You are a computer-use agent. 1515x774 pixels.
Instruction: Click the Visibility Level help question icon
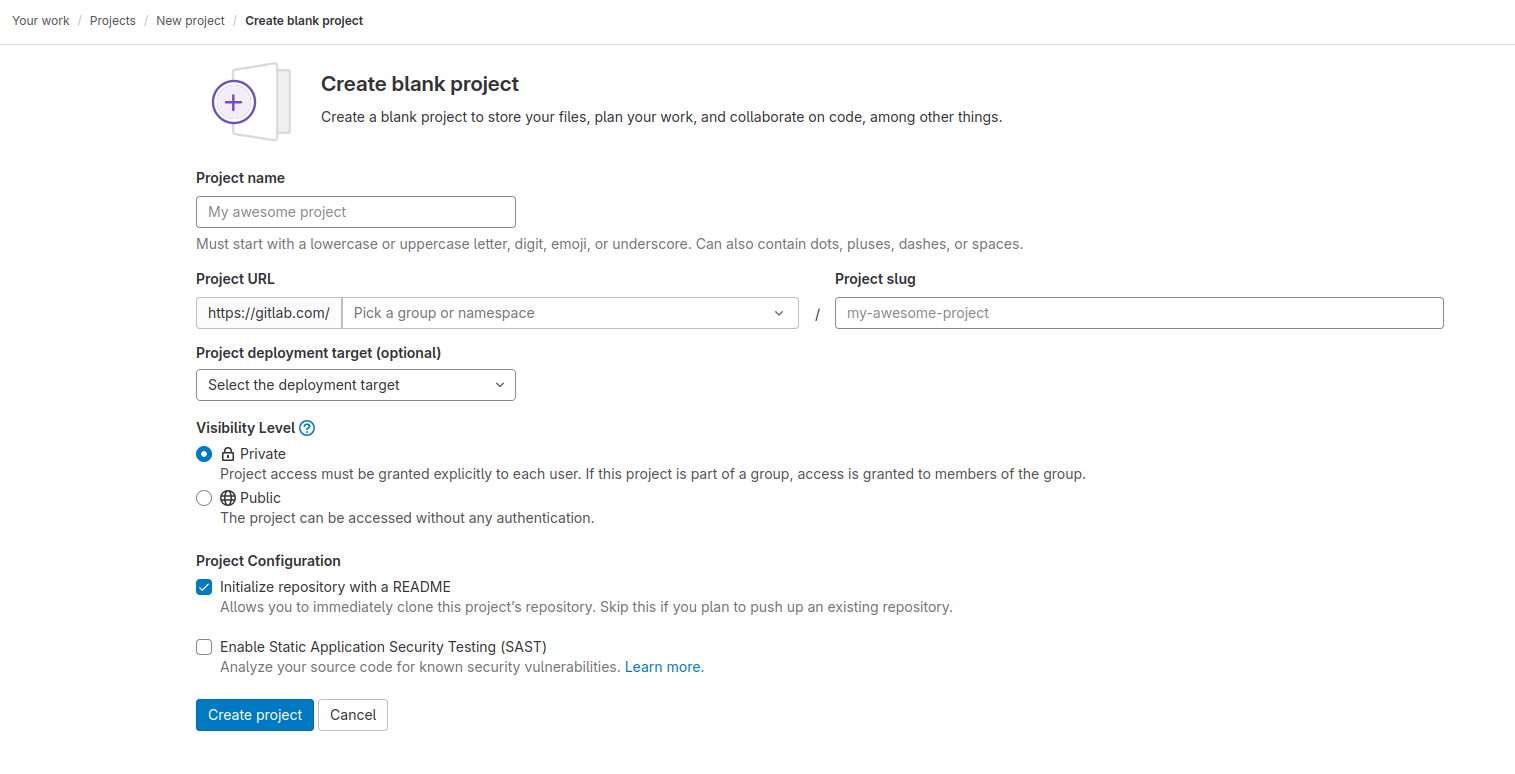(x=307, y=428)
